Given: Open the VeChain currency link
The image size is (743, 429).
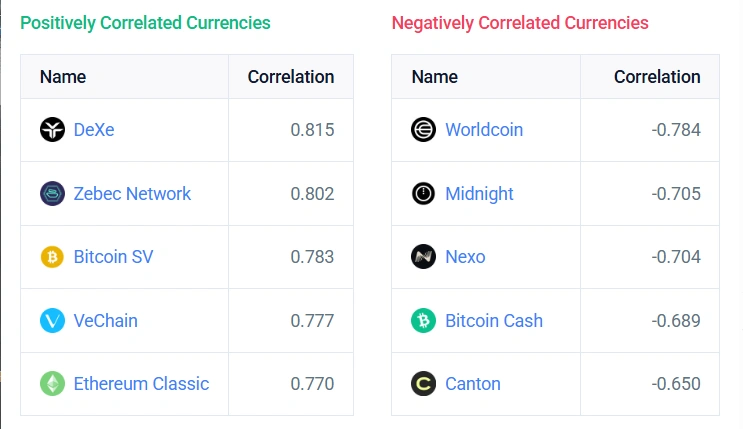Looking at the screenshot, I should [x=105, y=321].
